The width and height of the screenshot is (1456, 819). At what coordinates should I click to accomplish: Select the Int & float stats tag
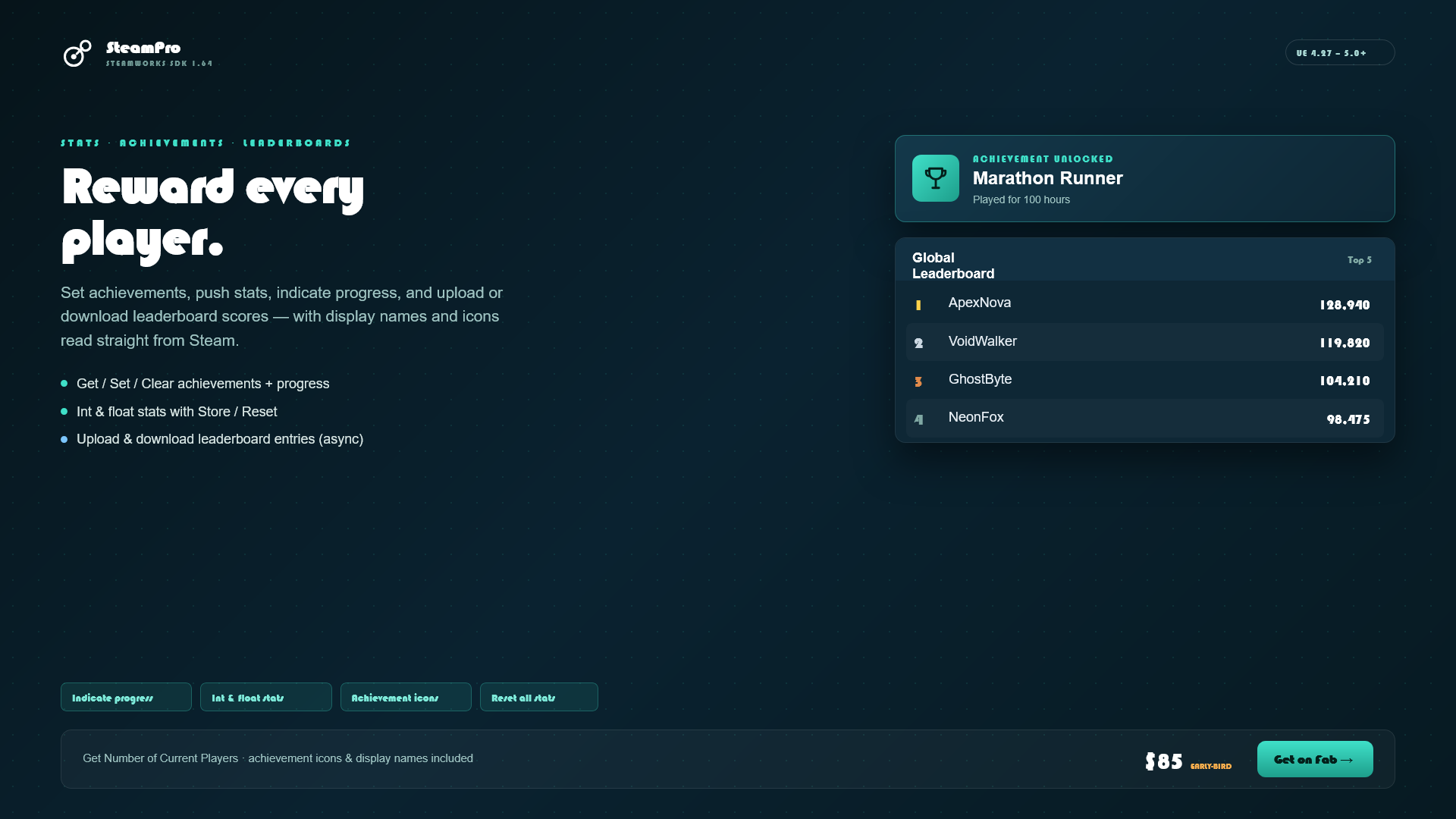(x=265, y=697)
